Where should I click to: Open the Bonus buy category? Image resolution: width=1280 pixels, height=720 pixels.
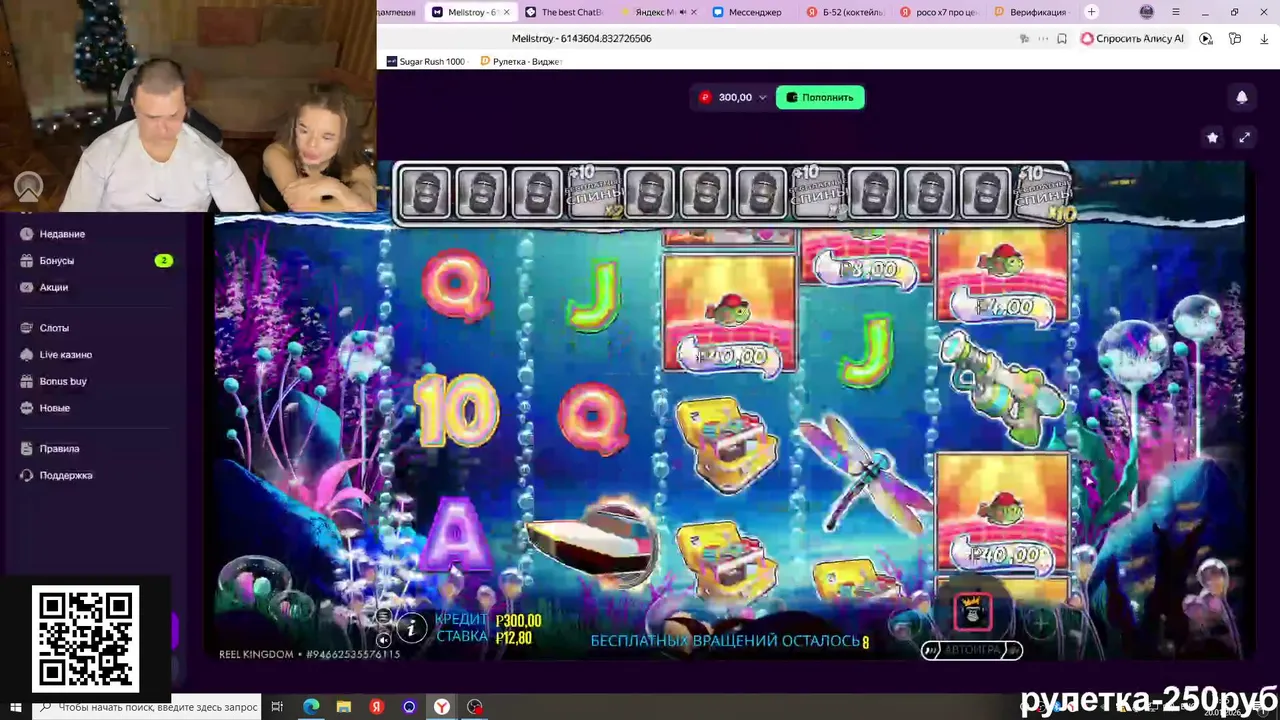coord(63,382)
